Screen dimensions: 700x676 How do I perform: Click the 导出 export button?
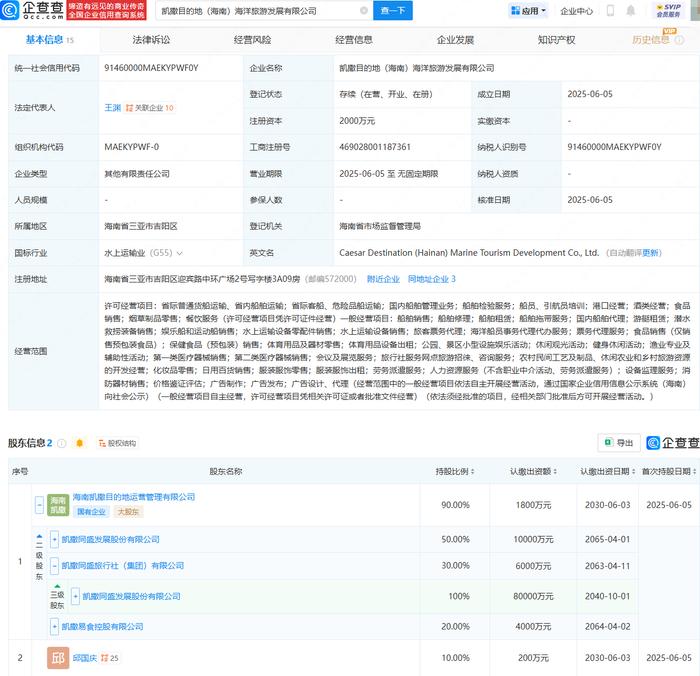(619, 442)
